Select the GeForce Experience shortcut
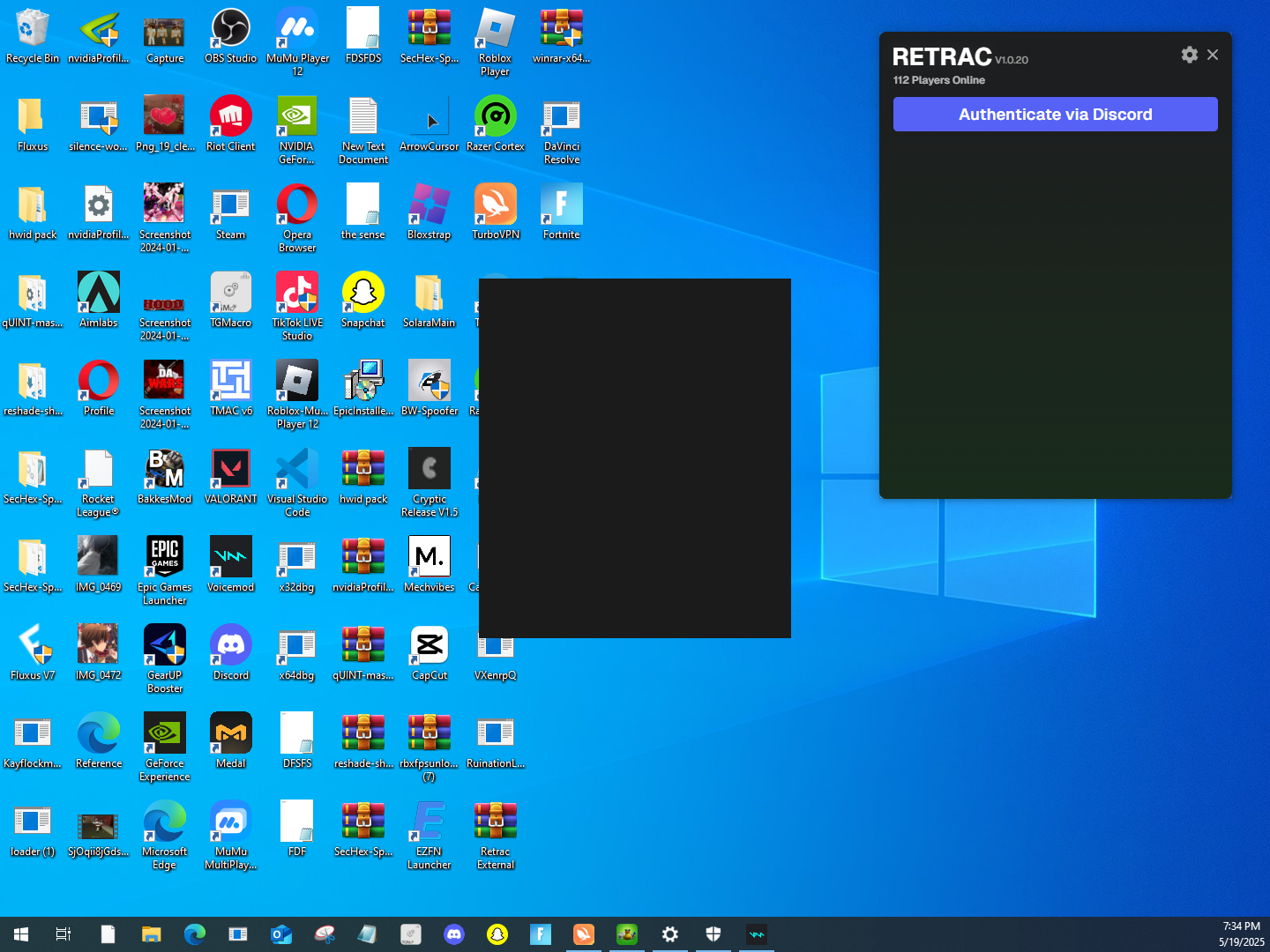This screenshot has width=1270, height=952. tap(165, 747)
